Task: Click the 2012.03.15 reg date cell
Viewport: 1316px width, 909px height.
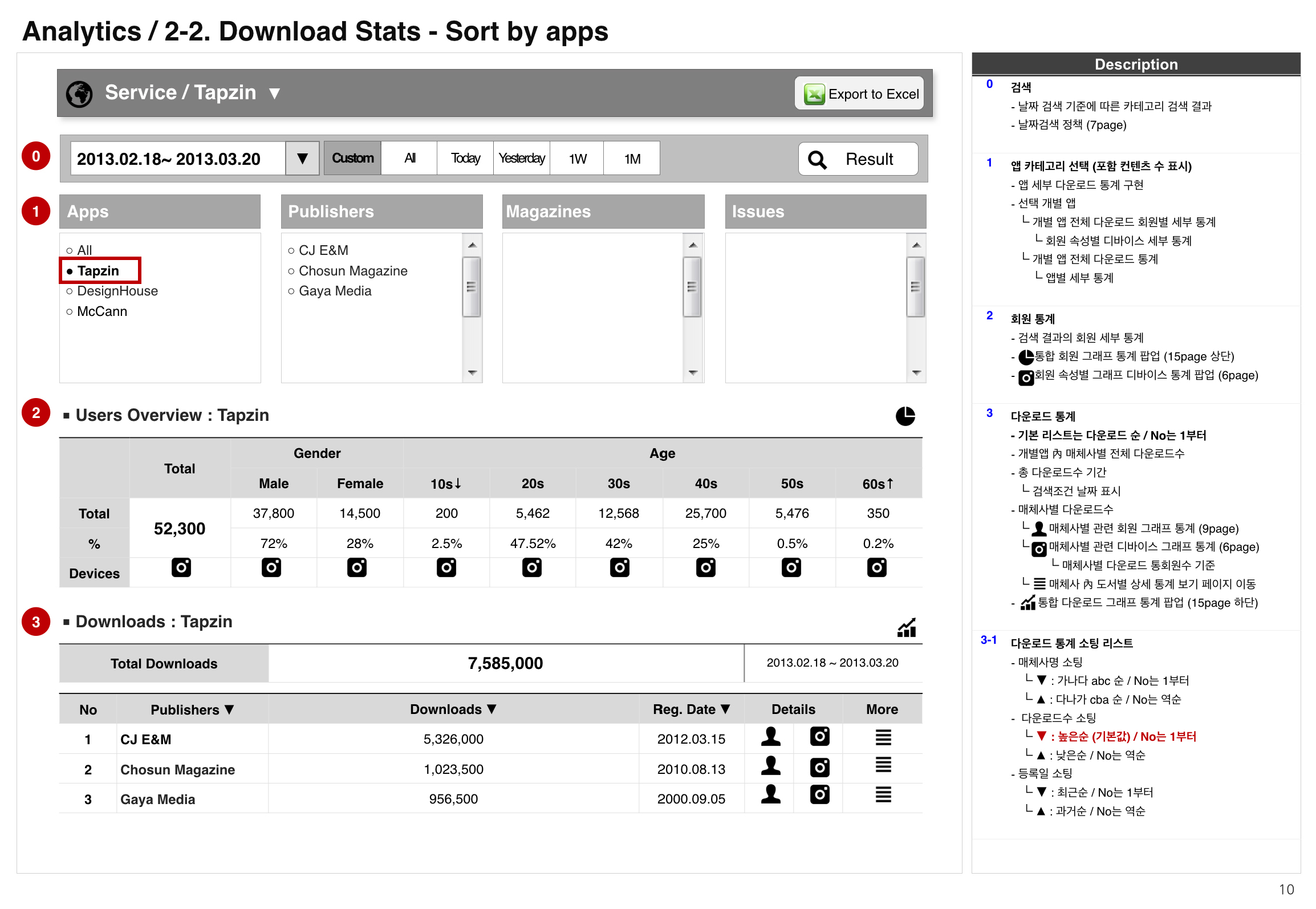Action: point(691,739)
